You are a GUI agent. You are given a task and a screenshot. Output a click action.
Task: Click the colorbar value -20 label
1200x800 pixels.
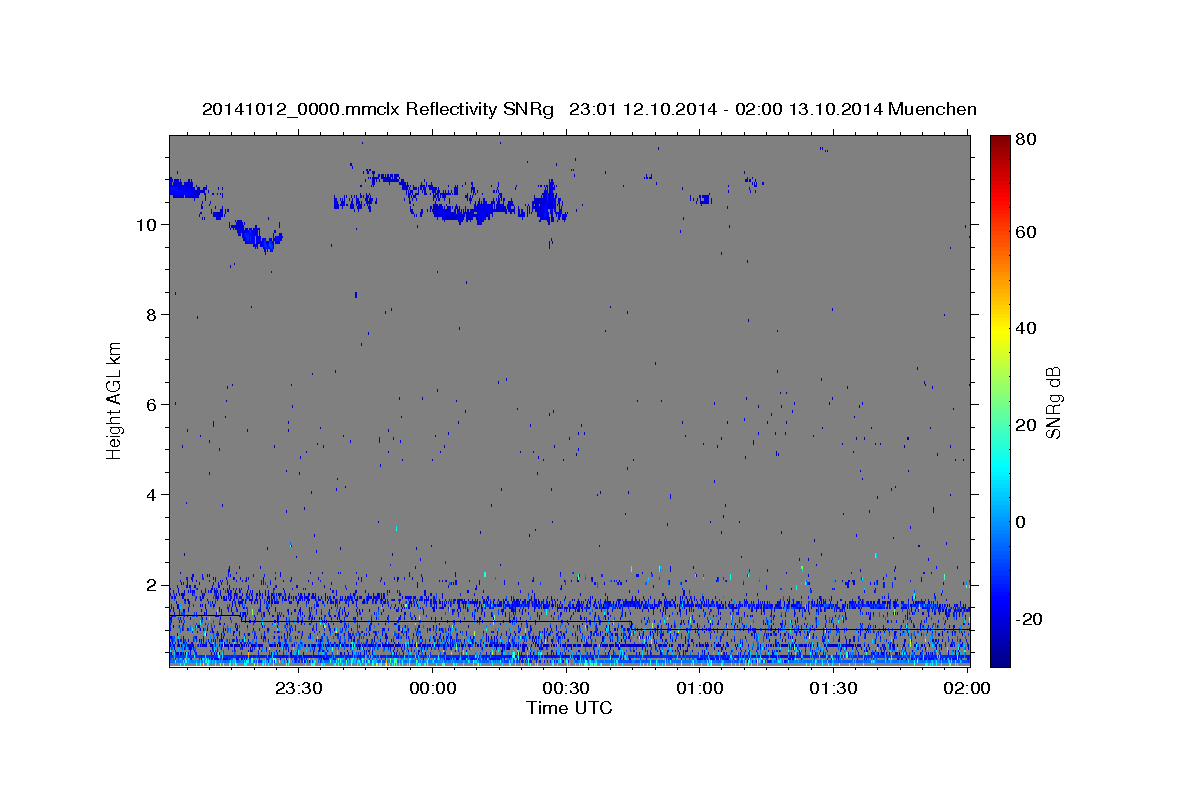tap(1028, 619)
